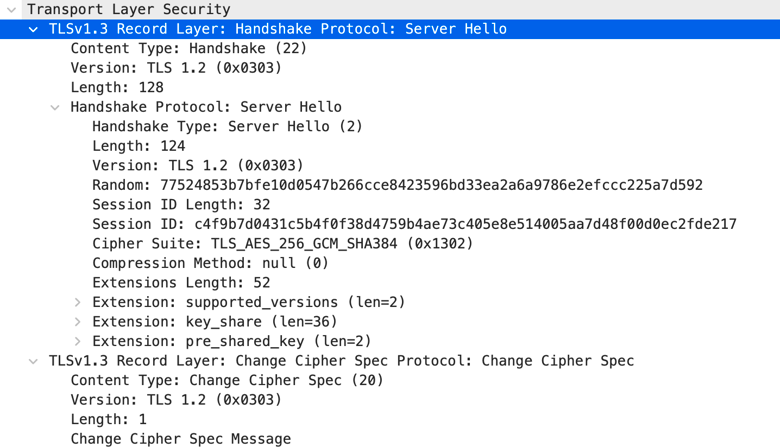The width and height of the screenshot is (780, 448).
Task: Select the Session ID Length: 32 row
Action: pos(390,204)
